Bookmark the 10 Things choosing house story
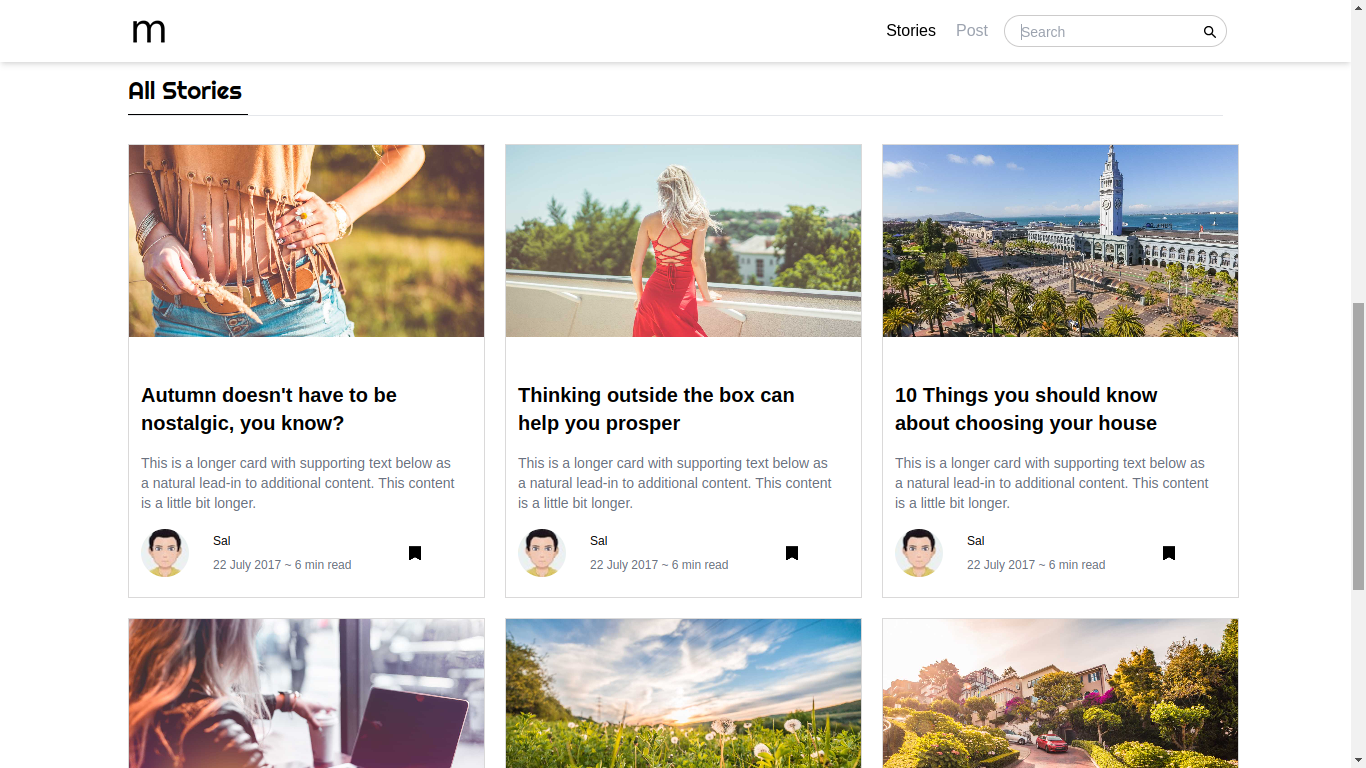 1169,553
